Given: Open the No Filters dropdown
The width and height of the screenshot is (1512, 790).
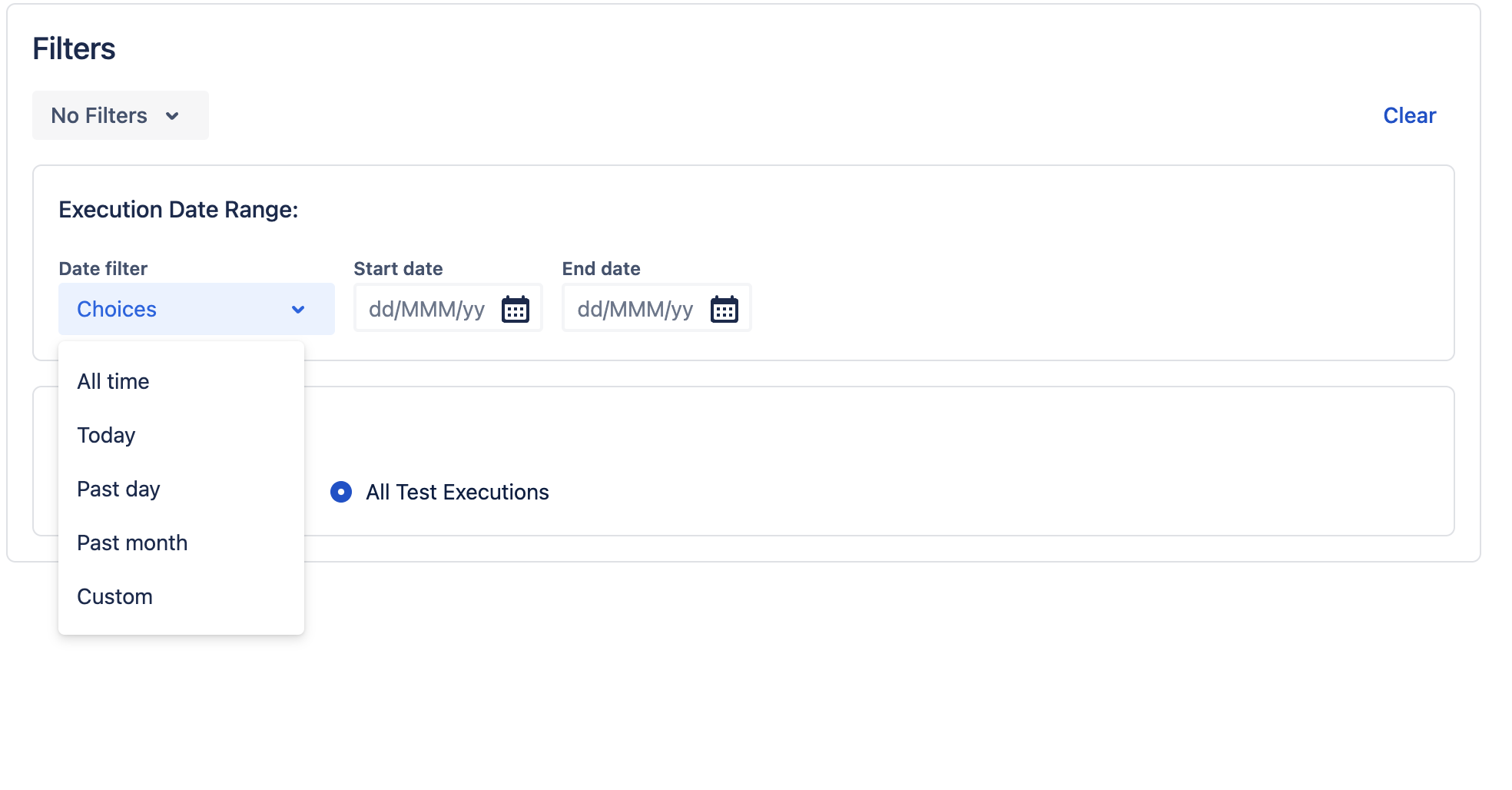Looking at the screenshot, I should click(x=100, y=115).
